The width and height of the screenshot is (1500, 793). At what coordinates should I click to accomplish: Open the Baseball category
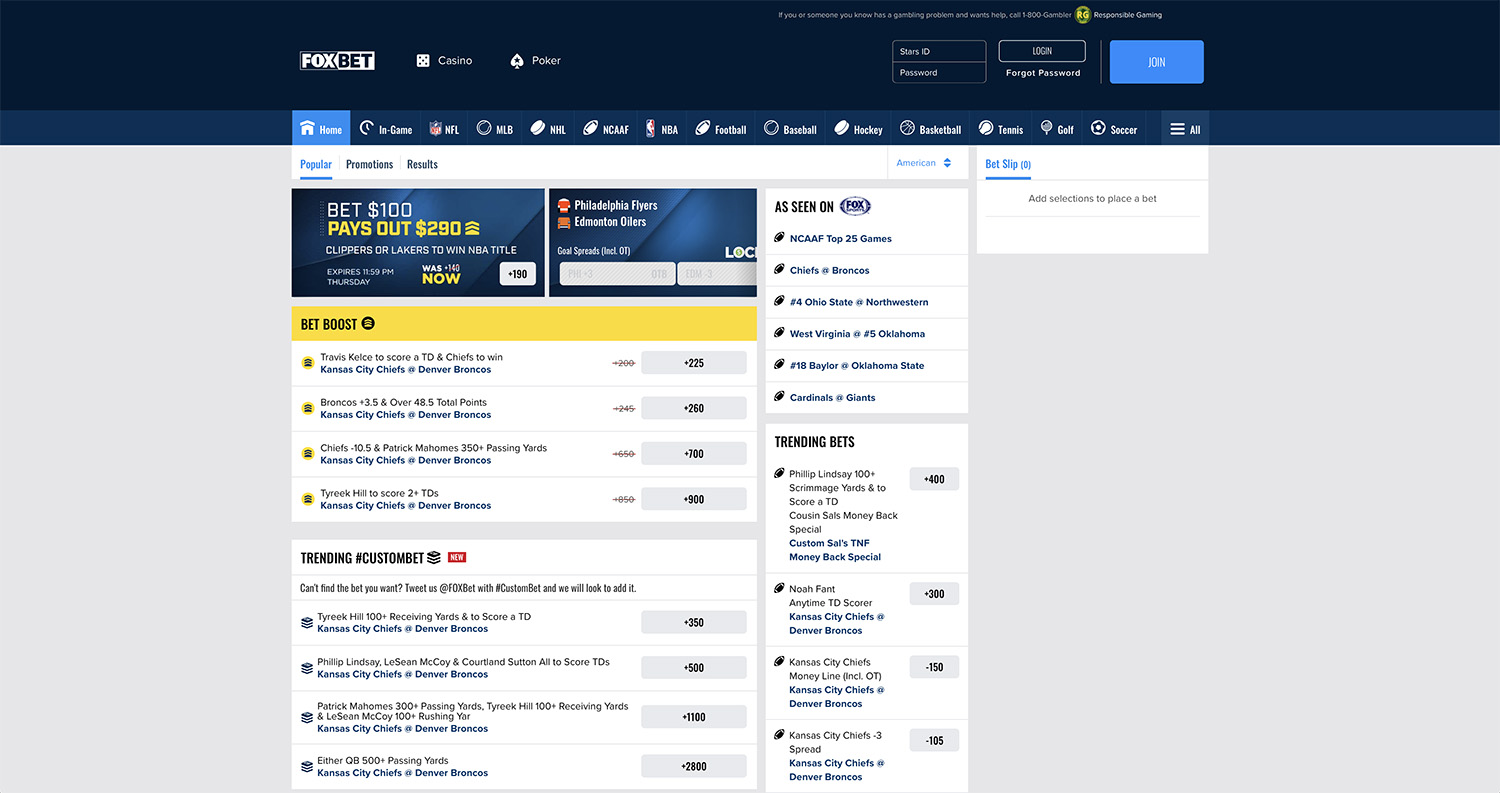790,129
